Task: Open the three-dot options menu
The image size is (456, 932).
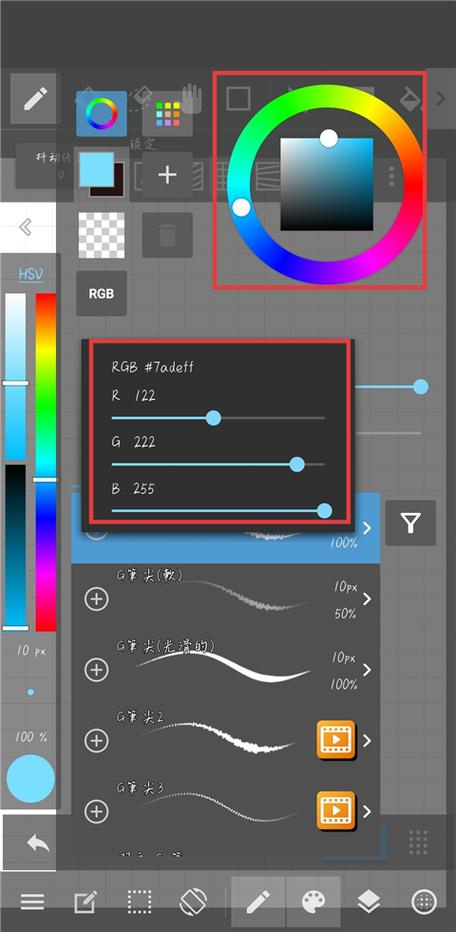Action: point(391,177)
